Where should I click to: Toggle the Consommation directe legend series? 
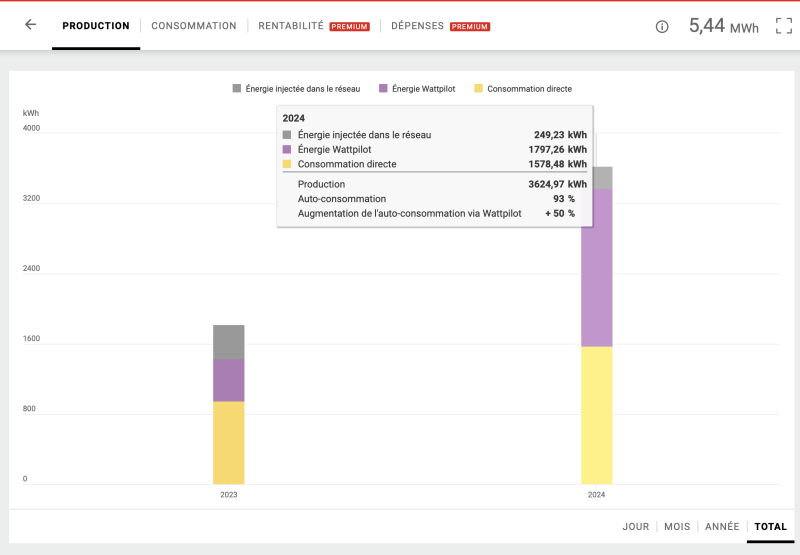pos(522,89)
